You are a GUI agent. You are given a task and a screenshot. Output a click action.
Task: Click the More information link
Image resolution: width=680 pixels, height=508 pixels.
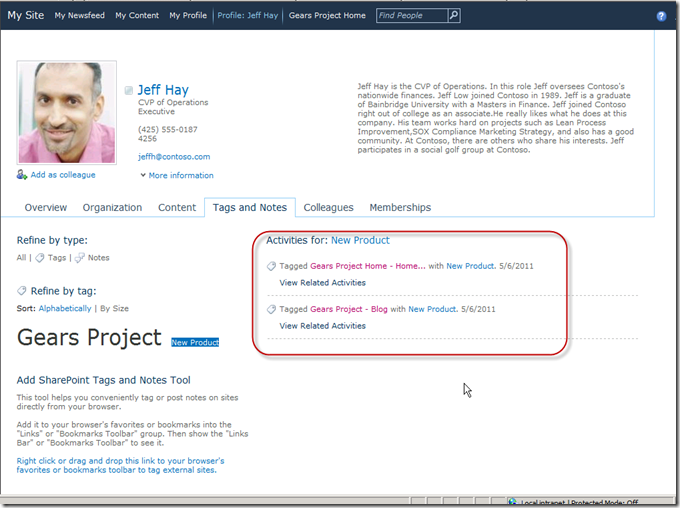pyautogui.click(x=181, y=175)
